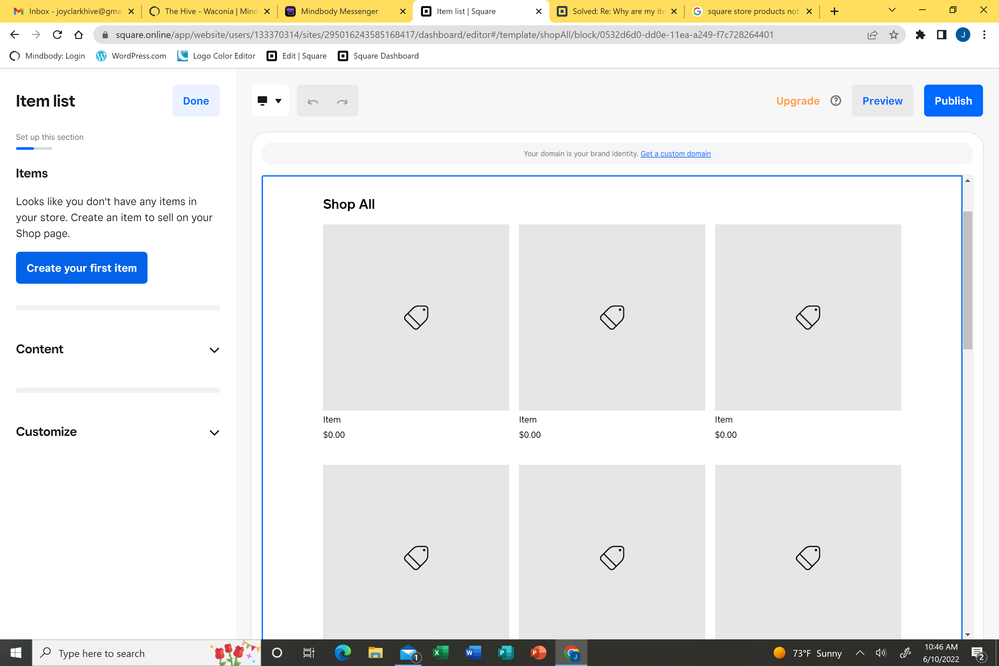Open the device view selector dropdown
This screenshot has height=666, width=999.
tap(270, 101)
